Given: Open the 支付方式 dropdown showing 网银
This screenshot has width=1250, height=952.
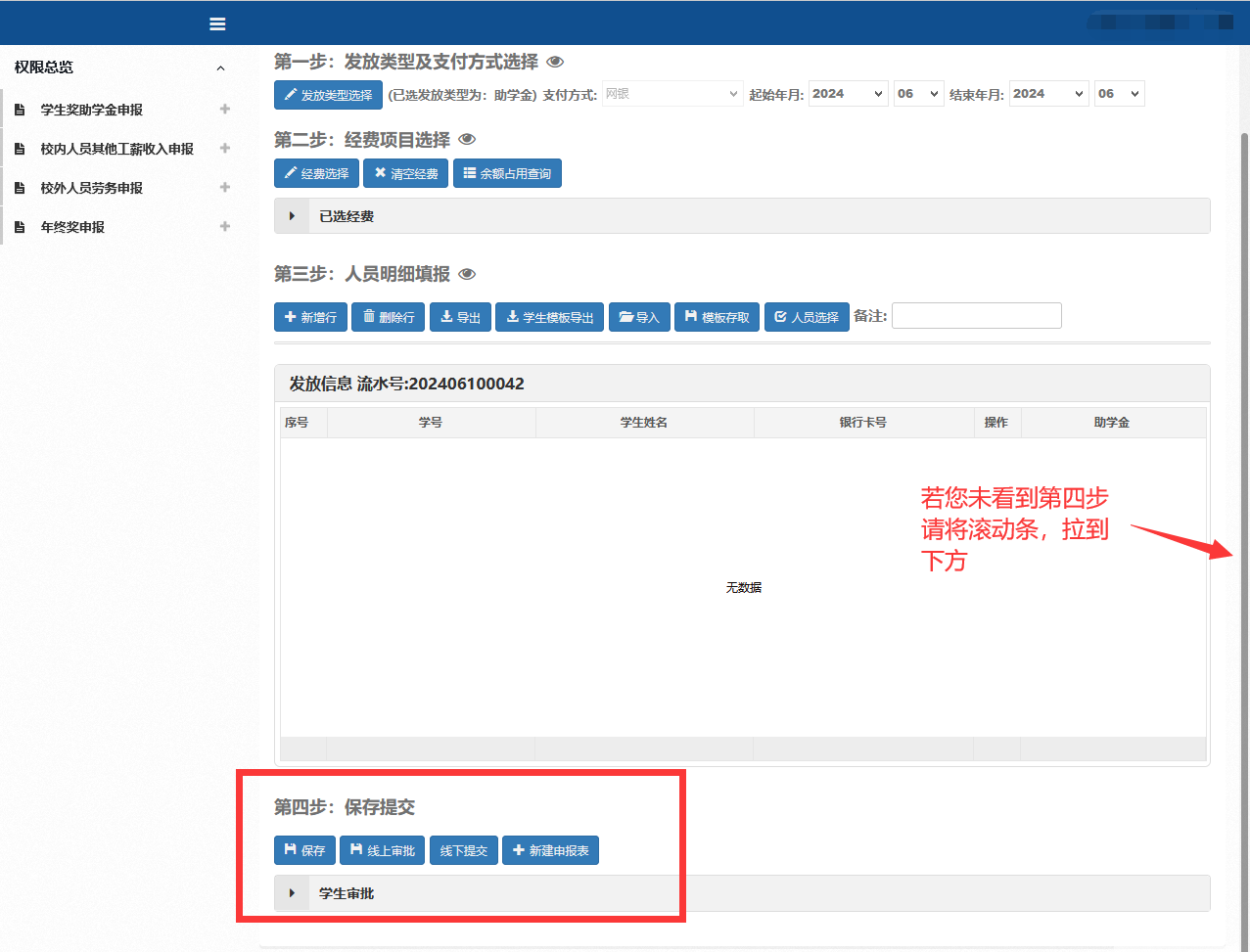Looking at the screenshot, I should pos(672,94).
